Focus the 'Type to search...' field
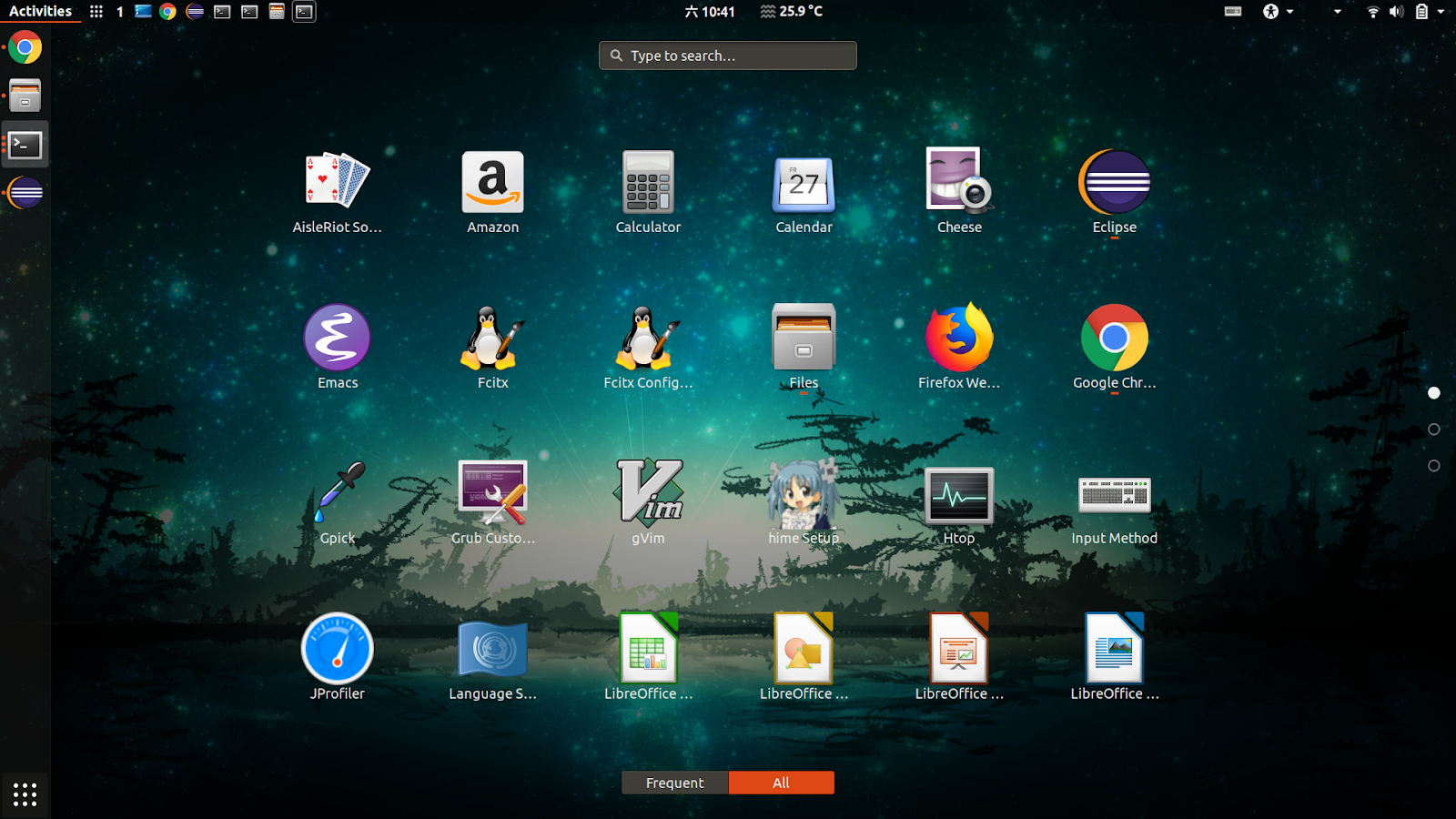This screenshot has height=819, width=1456. pyautogui.click(x=728, y=56)
